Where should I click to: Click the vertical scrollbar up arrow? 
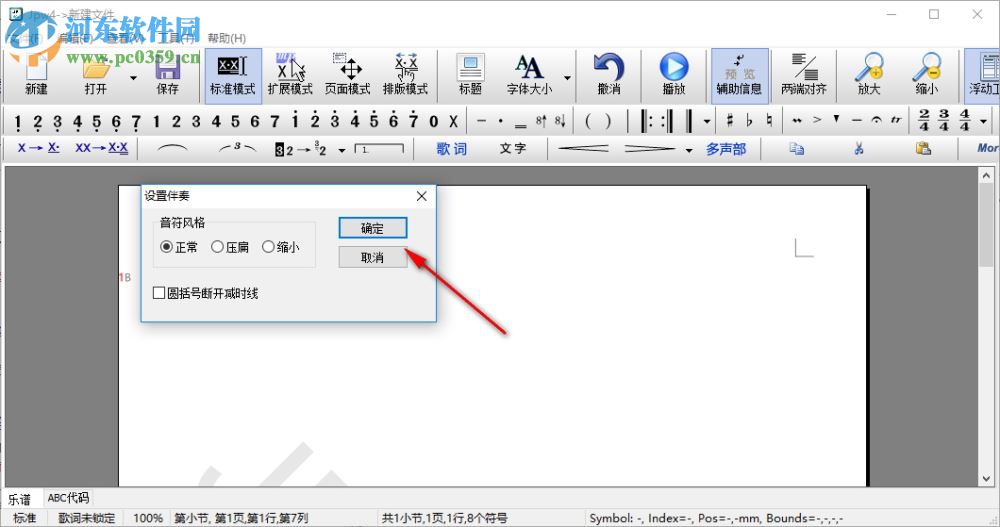[986, 175]
